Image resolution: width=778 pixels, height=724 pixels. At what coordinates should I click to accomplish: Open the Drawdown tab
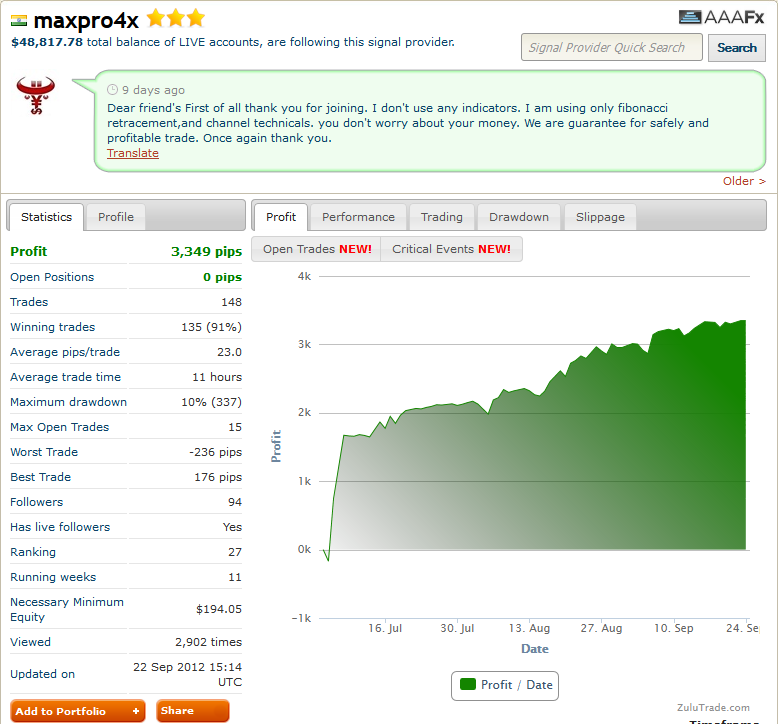pos(519,217)
